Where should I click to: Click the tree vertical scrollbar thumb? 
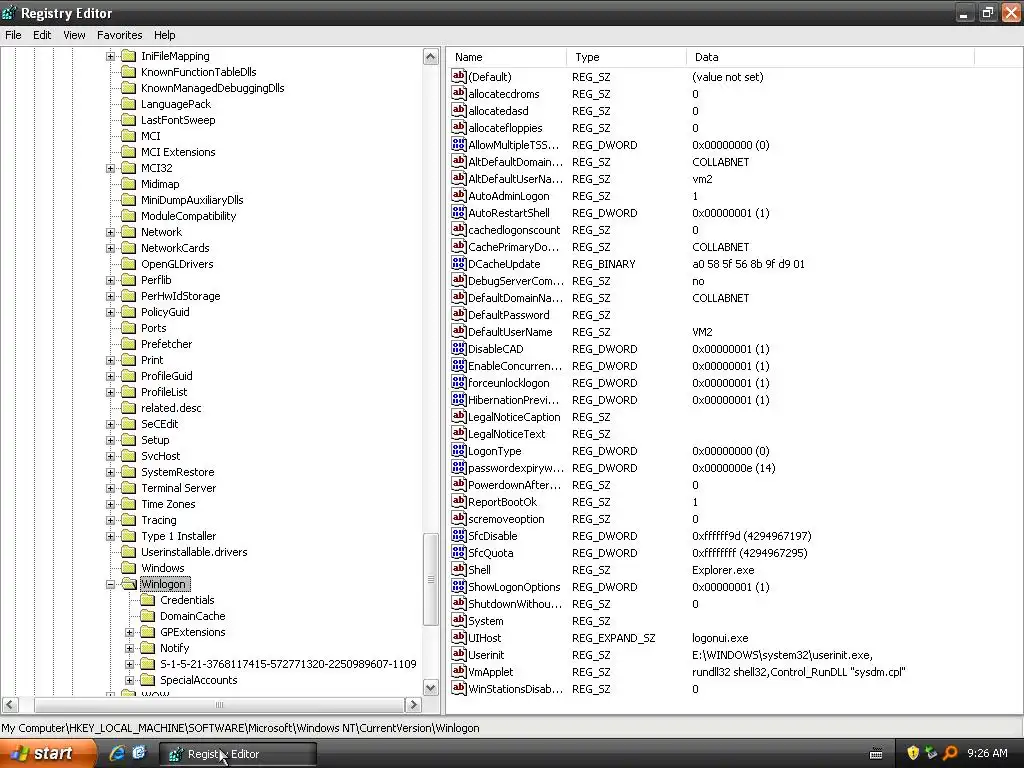[x=431, y=579]
